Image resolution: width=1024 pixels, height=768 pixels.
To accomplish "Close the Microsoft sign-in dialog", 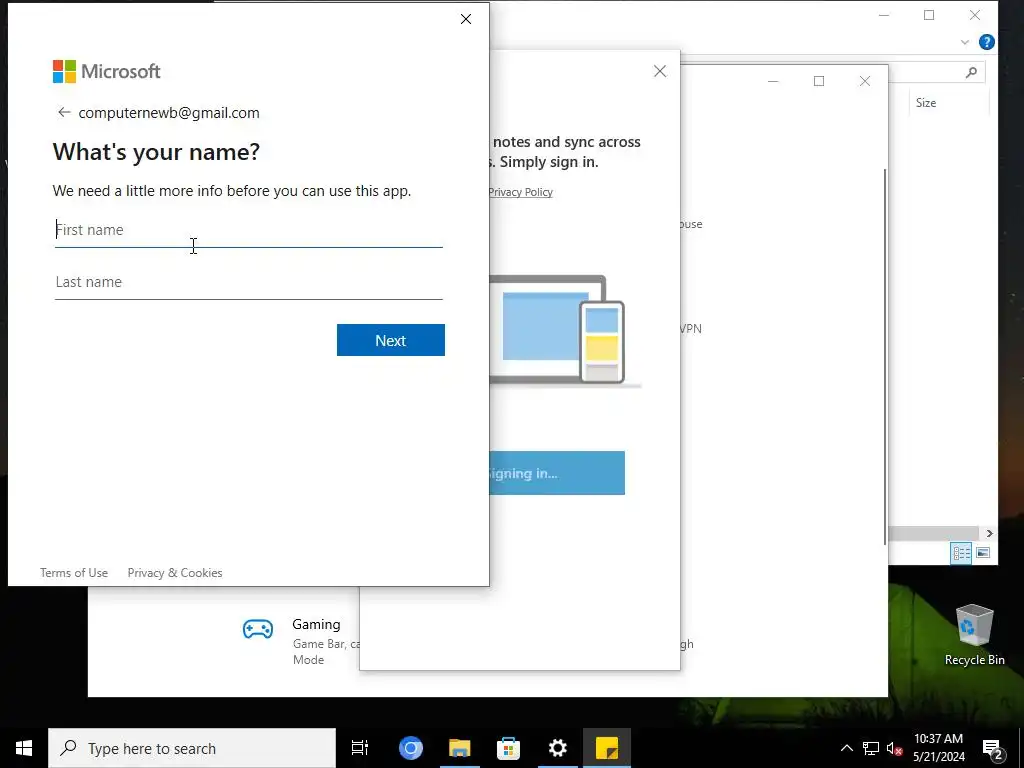I will [466, 19].
